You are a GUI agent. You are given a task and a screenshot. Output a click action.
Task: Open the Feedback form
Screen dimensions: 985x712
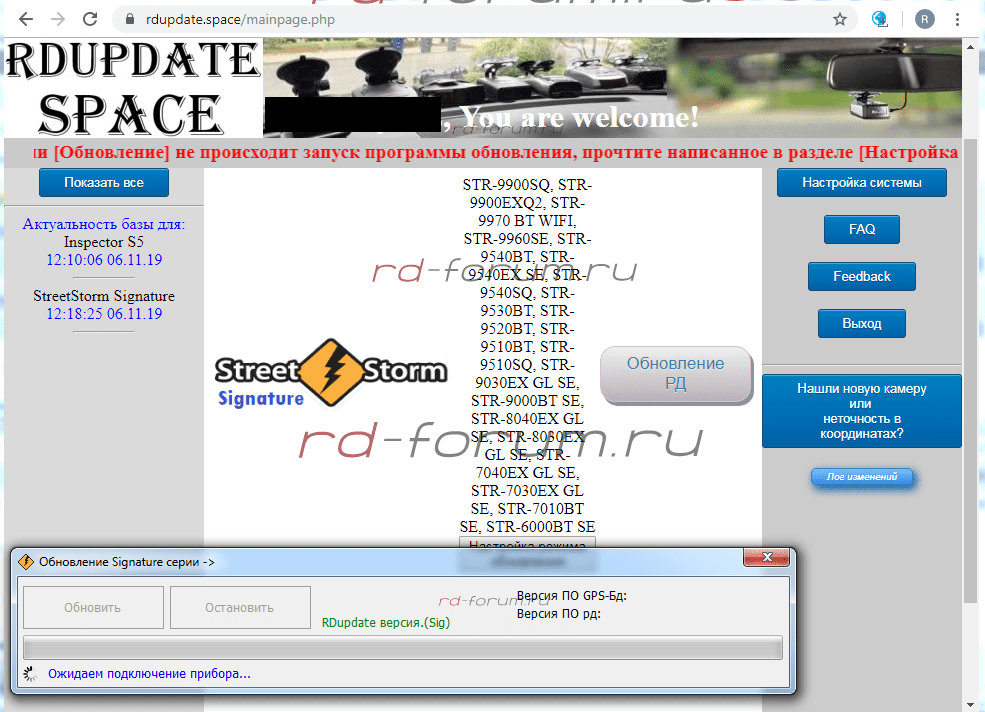(861, 277)
